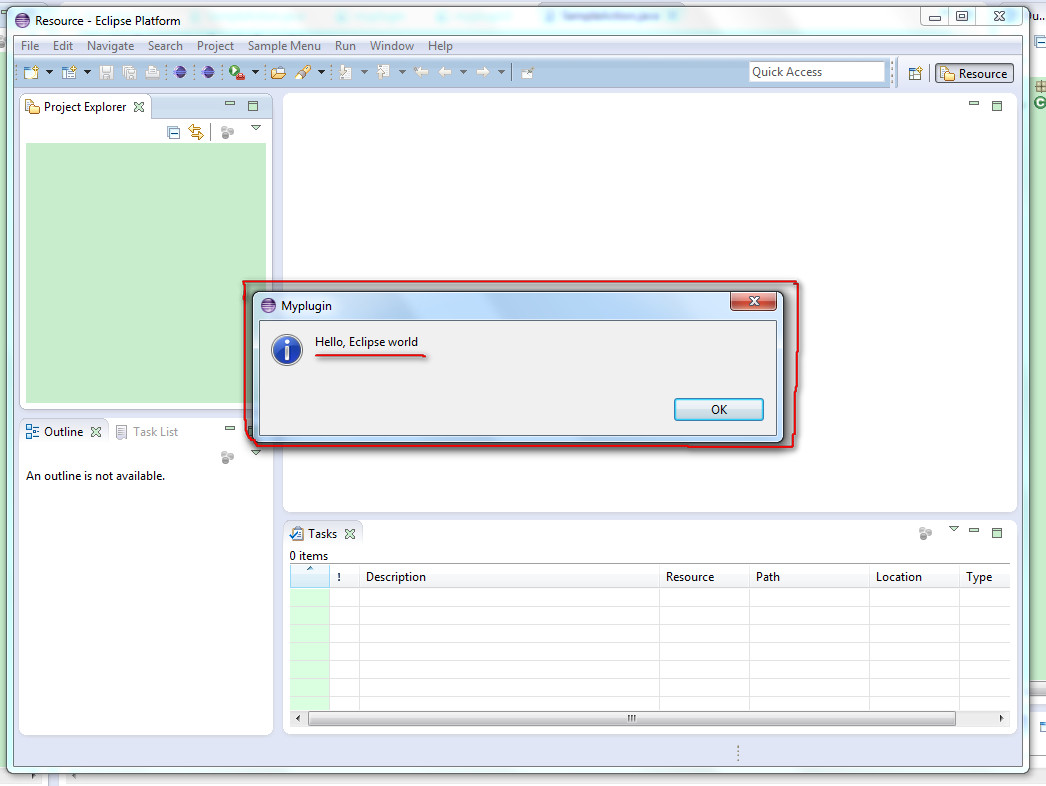Click inside the Quick Access field
The width and height of the screenshot is (1046, 786).
(x=817, y=72)
